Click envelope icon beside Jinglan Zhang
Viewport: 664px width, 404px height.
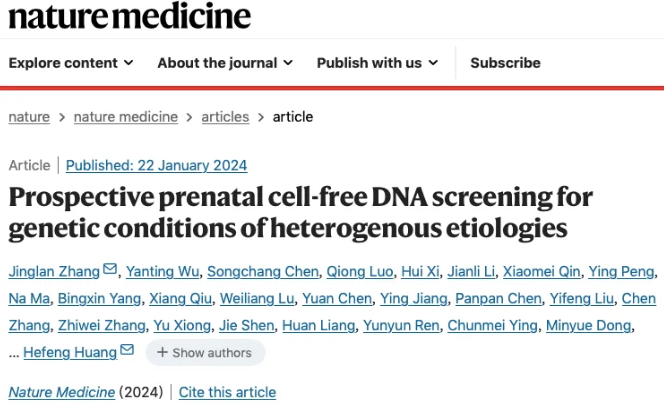point(110,269)
